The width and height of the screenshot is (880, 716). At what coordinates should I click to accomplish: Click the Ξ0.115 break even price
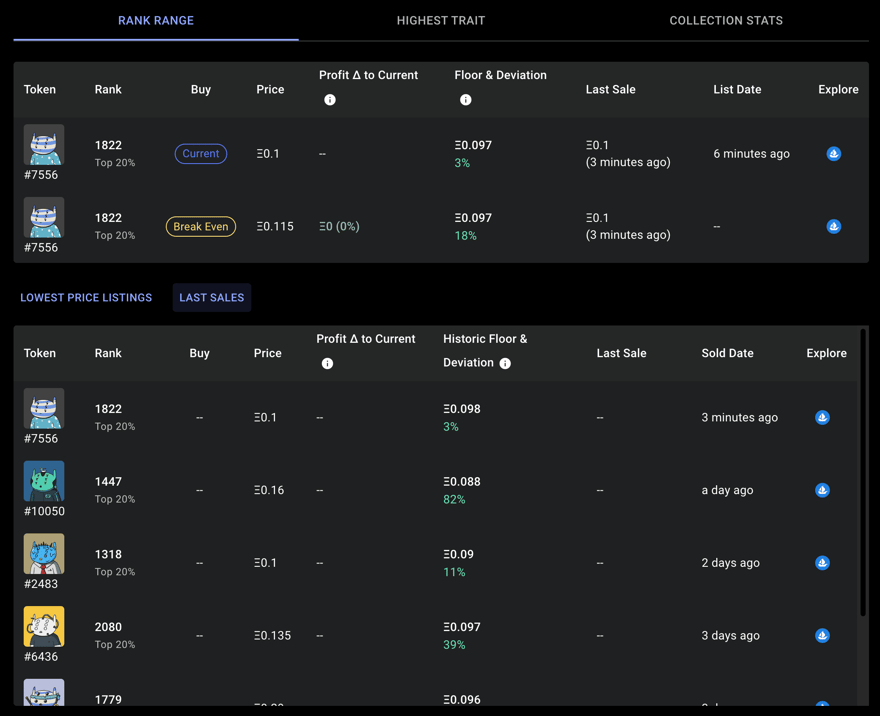pos(275,227)
